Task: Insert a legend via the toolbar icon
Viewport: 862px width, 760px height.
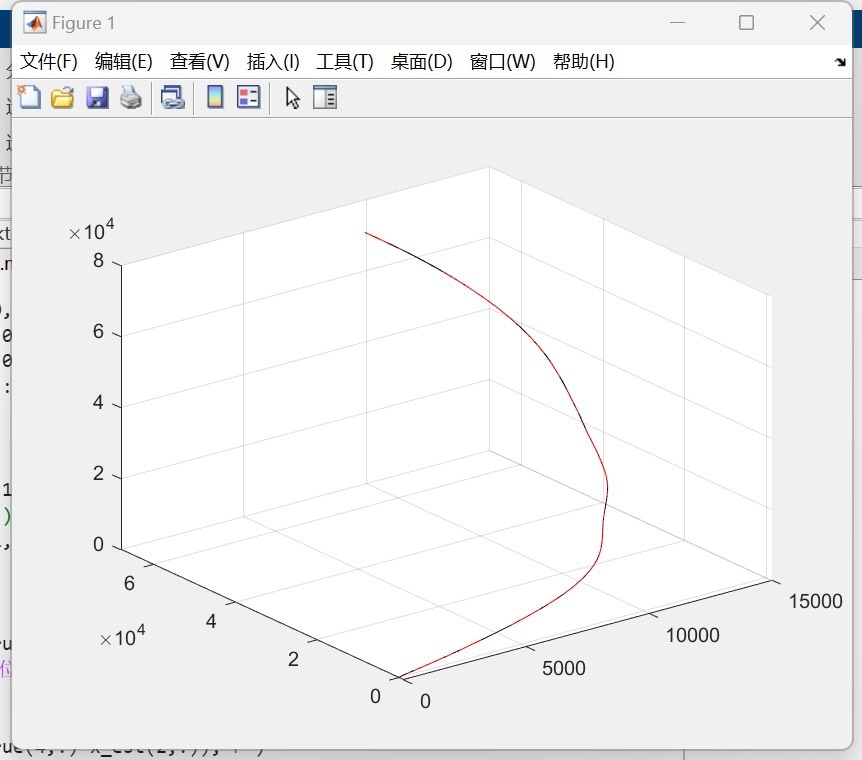Action: coord(248,97)
